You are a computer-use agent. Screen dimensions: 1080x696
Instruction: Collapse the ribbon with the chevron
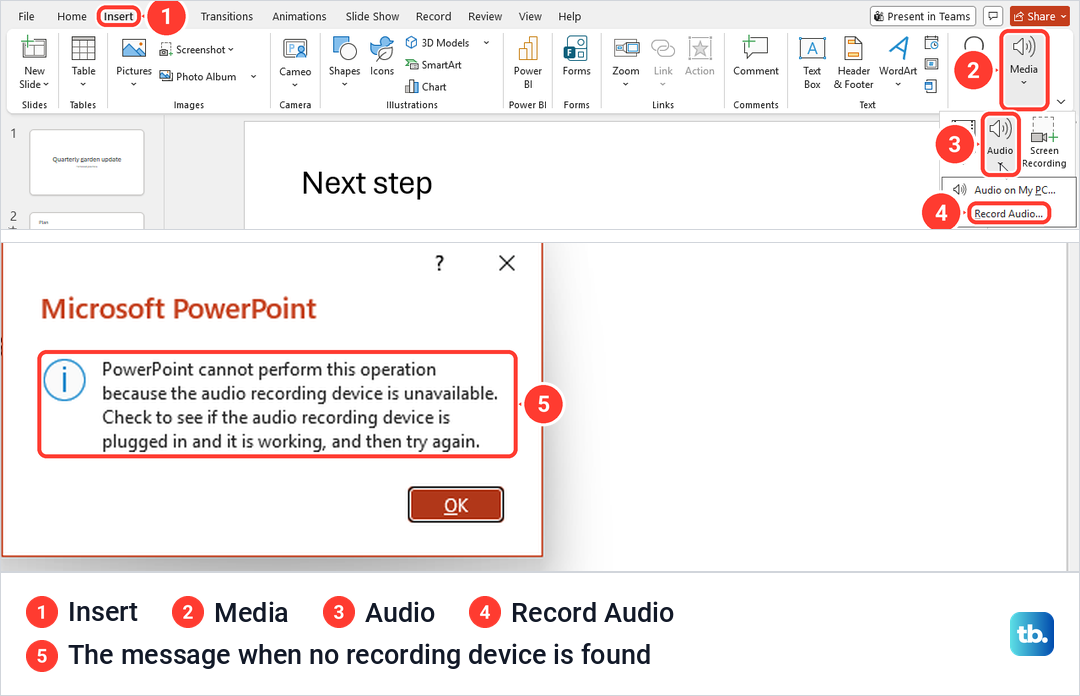(1061, 101)
